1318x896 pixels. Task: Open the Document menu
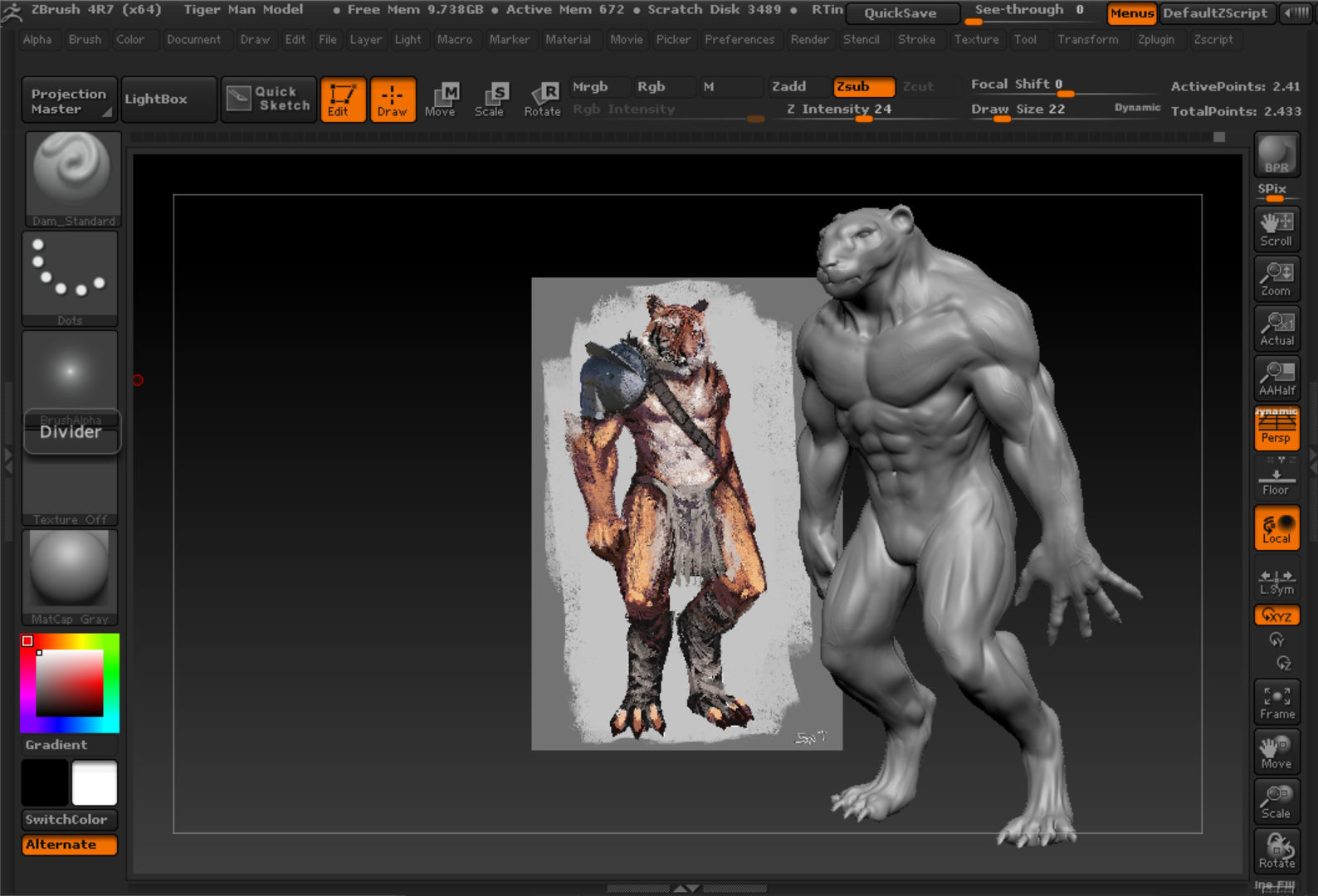(x=193, y=39)
